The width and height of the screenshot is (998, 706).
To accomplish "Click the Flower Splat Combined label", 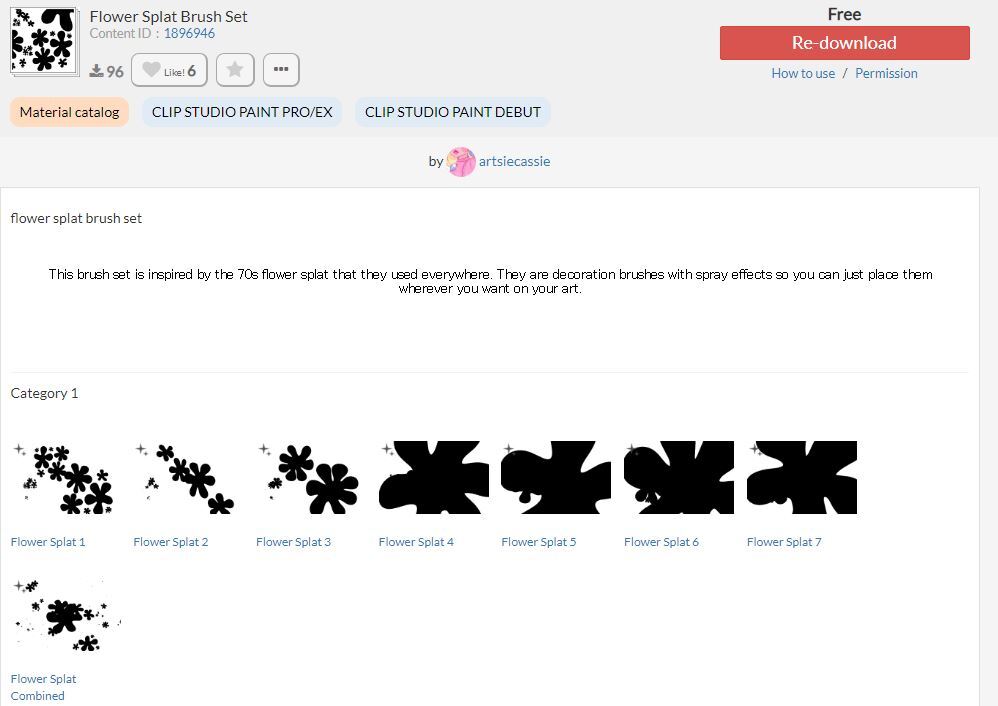I will point(43,687).
